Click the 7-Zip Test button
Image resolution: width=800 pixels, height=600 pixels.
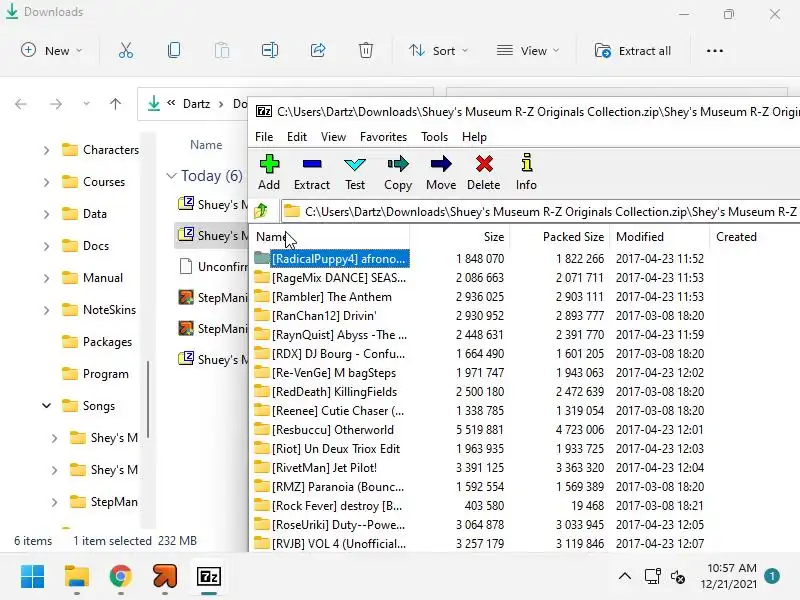pos(355,172)
